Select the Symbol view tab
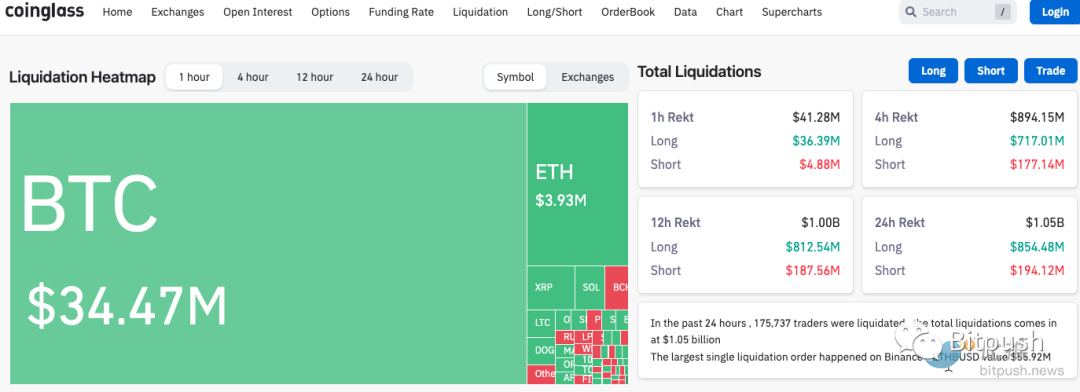1080x392 pixels. tap(515, 77)
